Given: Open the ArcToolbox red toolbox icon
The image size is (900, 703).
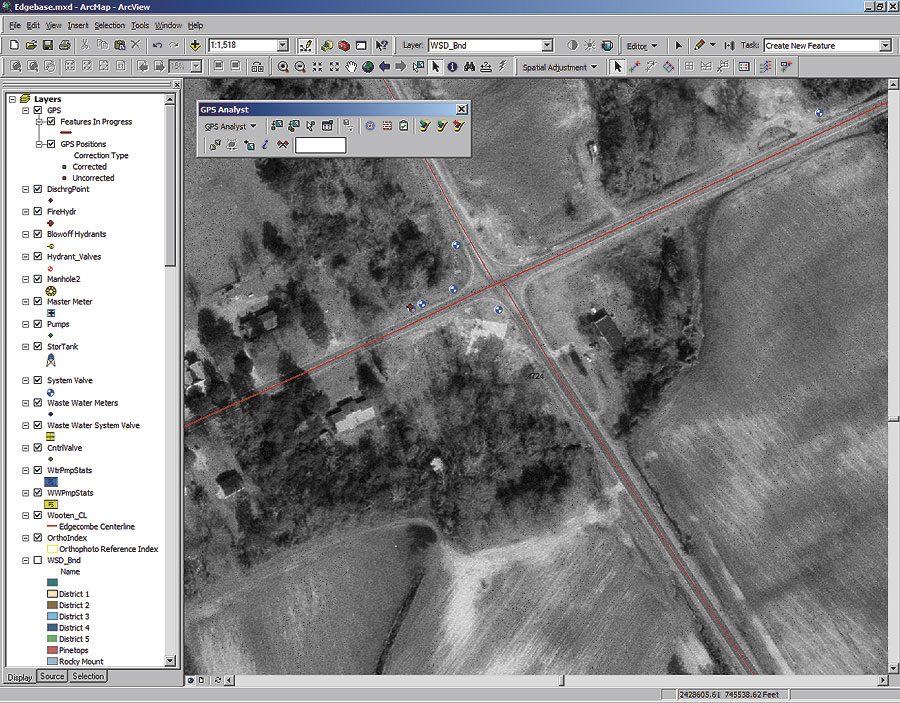Looking at the screenshot, I should tap(344, 45).
